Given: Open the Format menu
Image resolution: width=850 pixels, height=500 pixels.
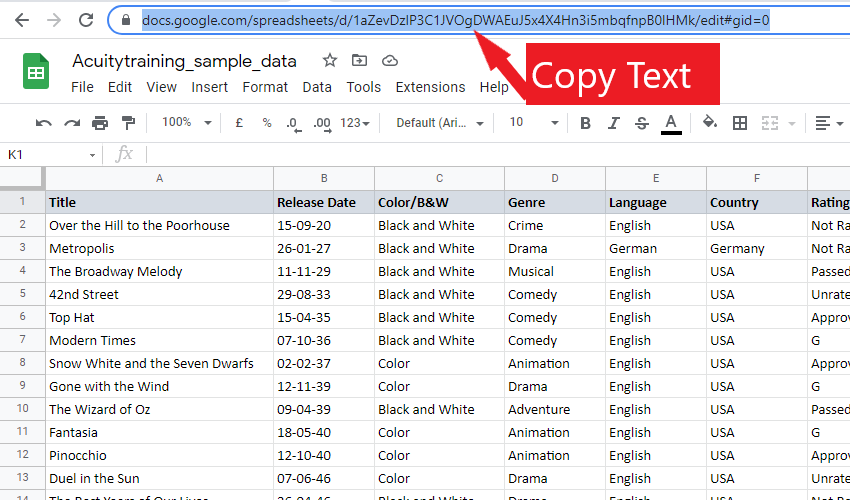Looking at the screenshot, I should point(265,87).
